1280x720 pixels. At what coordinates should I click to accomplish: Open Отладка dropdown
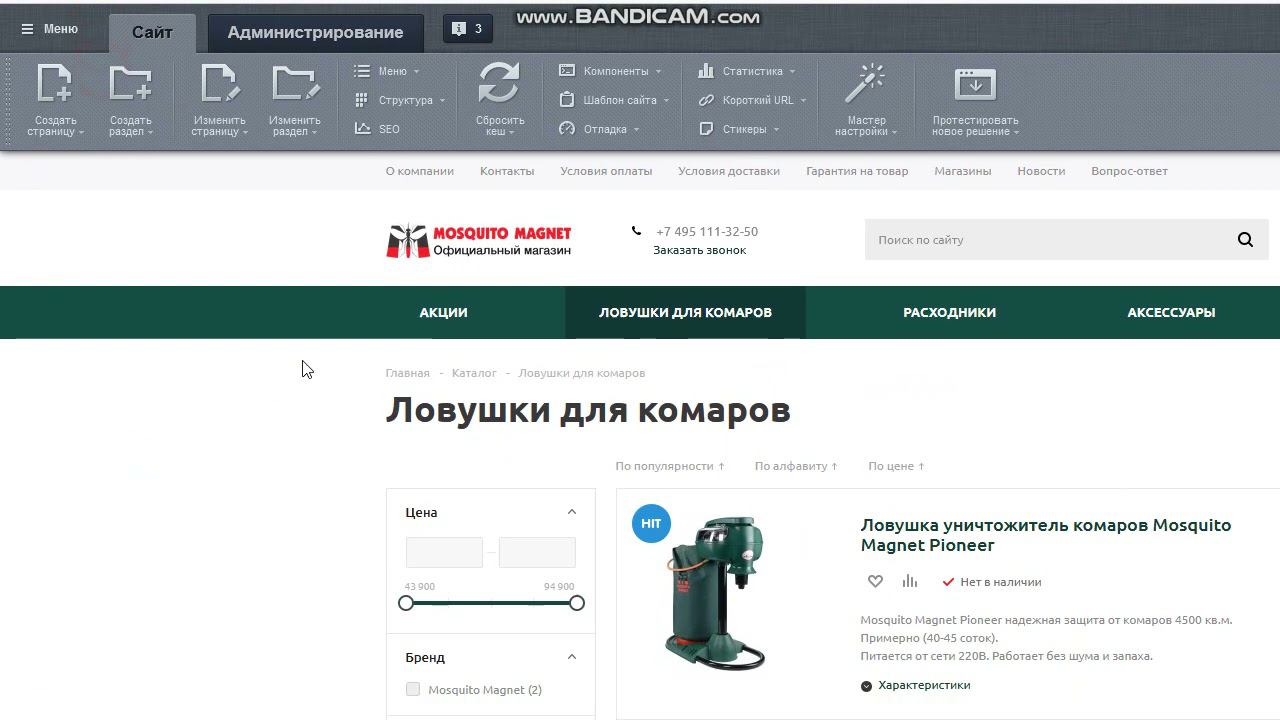tap(599, 129)
